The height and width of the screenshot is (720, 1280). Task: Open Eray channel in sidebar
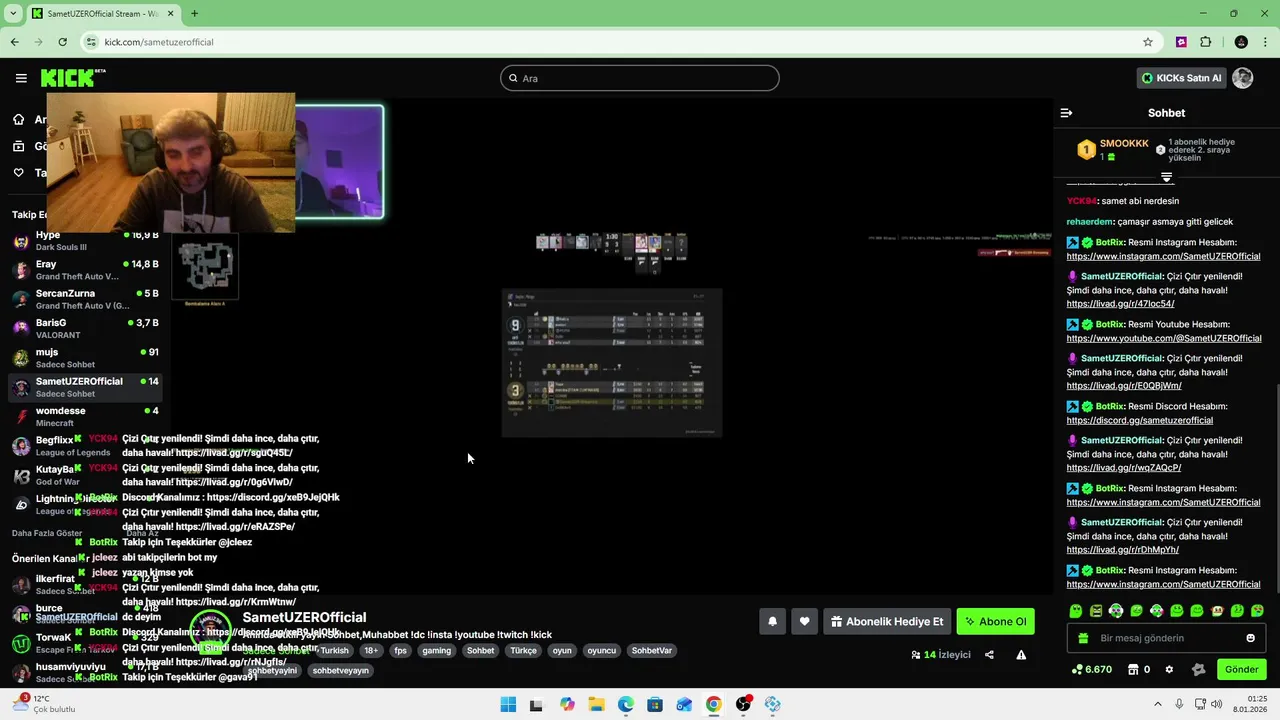pyautogui.click(x=85, y=270)
